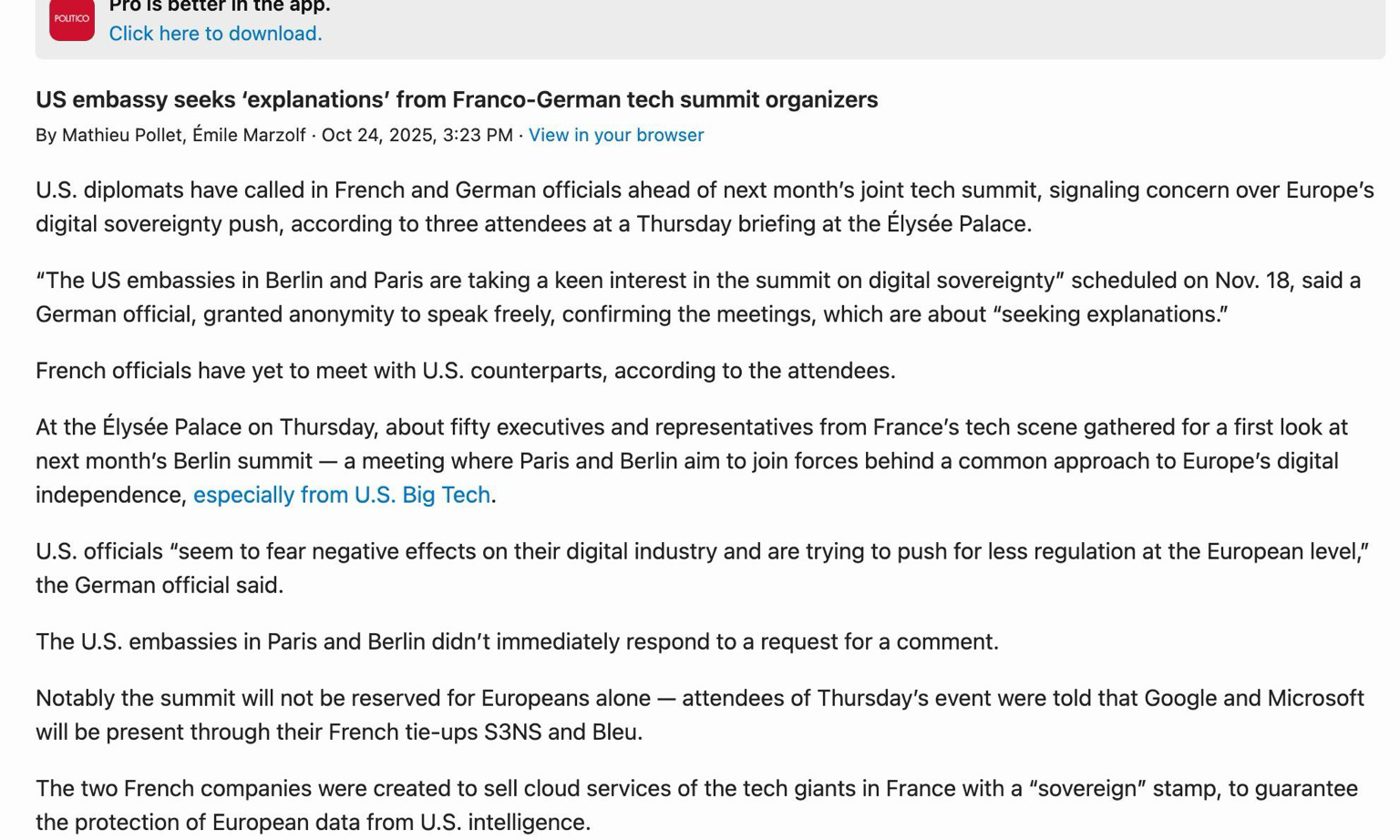Image resolution: width=1400 pixels, height=840 pixels.
Task: Click the words "Google and Microsoft" in the text
Action: click(1253, 699)
